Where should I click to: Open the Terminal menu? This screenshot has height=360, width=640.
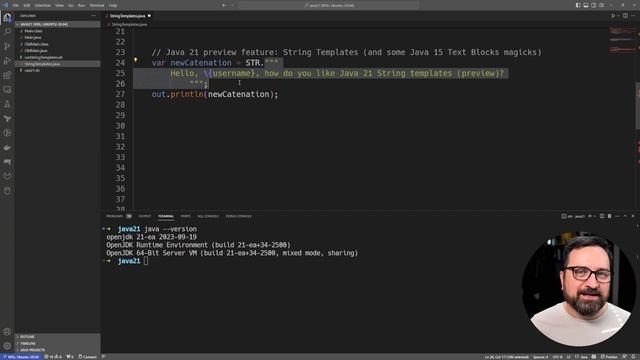coord(97,5)
